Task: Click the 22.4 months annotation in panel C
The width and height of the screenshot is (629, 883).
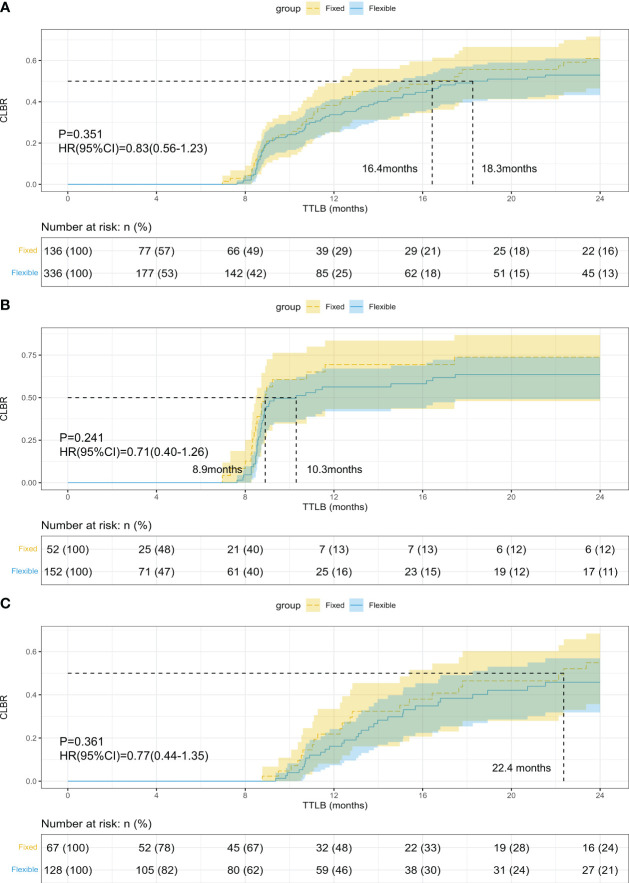Action: tap(521, 768)
